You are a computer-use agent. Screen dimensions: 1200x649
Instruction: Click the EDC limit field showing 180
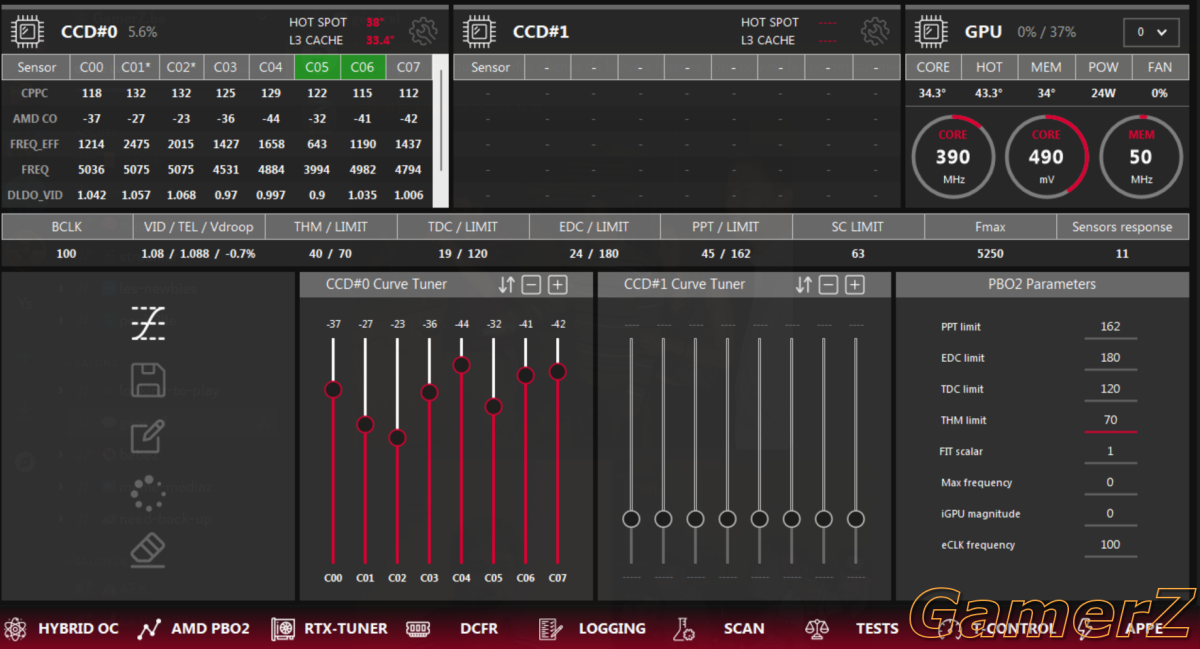point(1110,358)
